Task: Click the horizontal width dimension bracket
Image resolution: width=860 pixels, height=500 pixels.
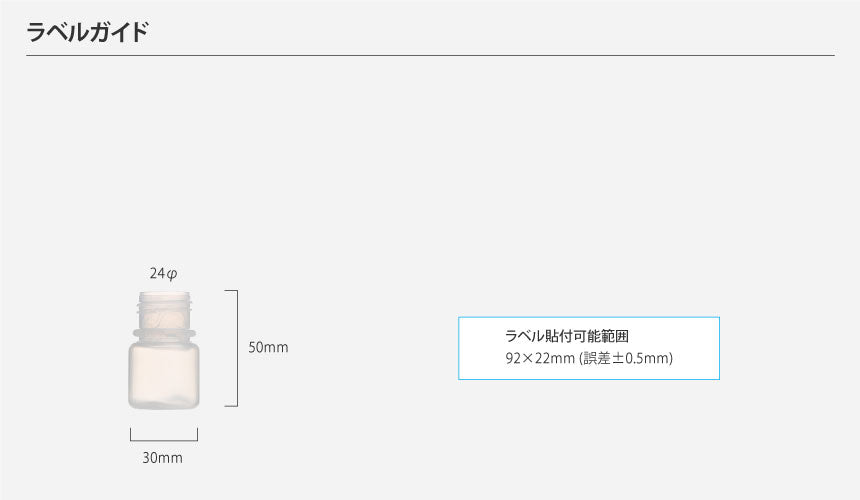Action: coord(163,439)
